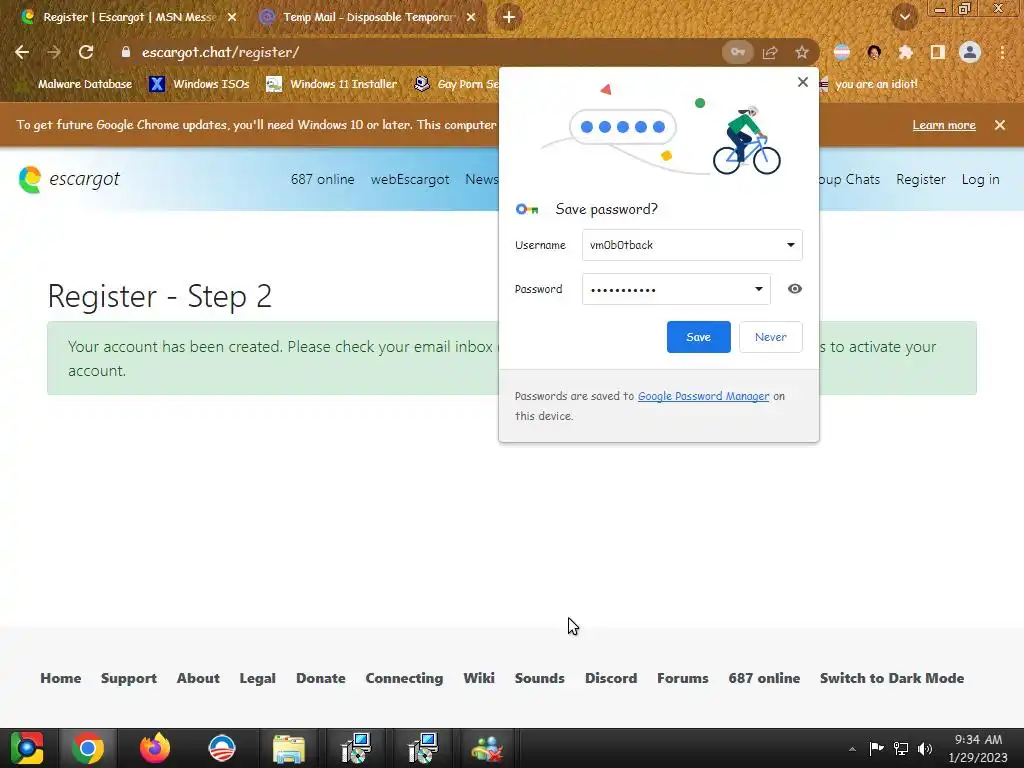Image resolution: width=1024 pixels, height=768 pixels.
Task: Open file explorer folder on taskbar
Action: click(289, 748)
